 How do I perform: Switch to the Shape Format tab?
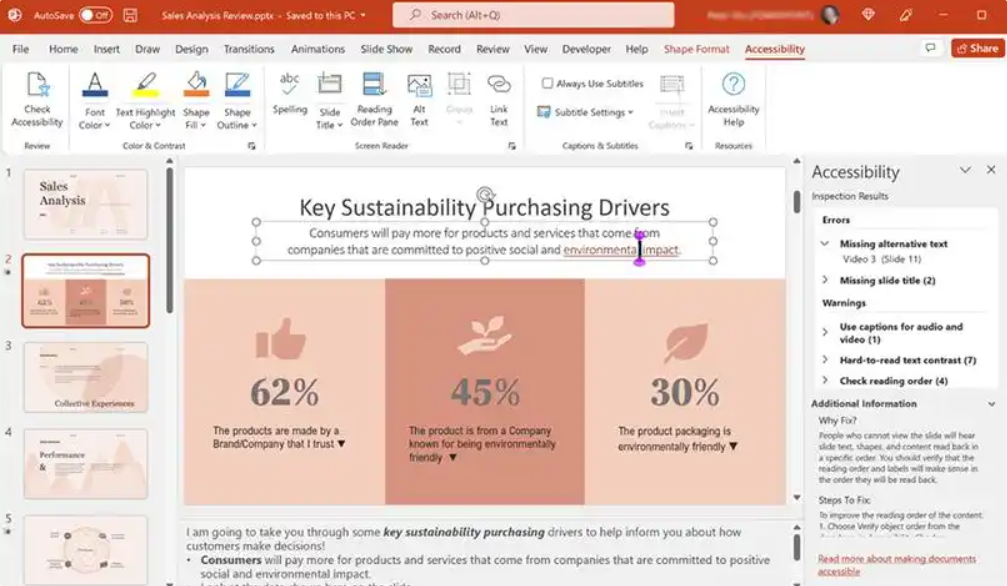click(696, 49)
